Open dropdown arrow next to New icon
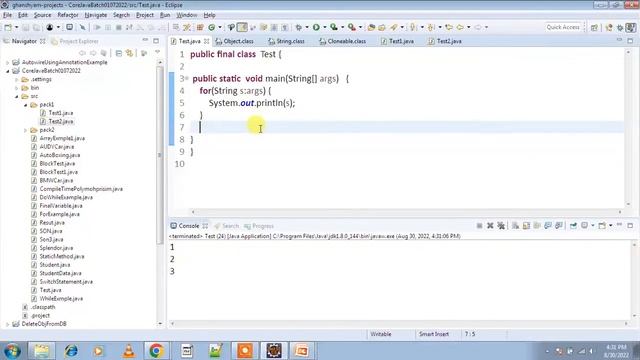 [x=16, y=27]
